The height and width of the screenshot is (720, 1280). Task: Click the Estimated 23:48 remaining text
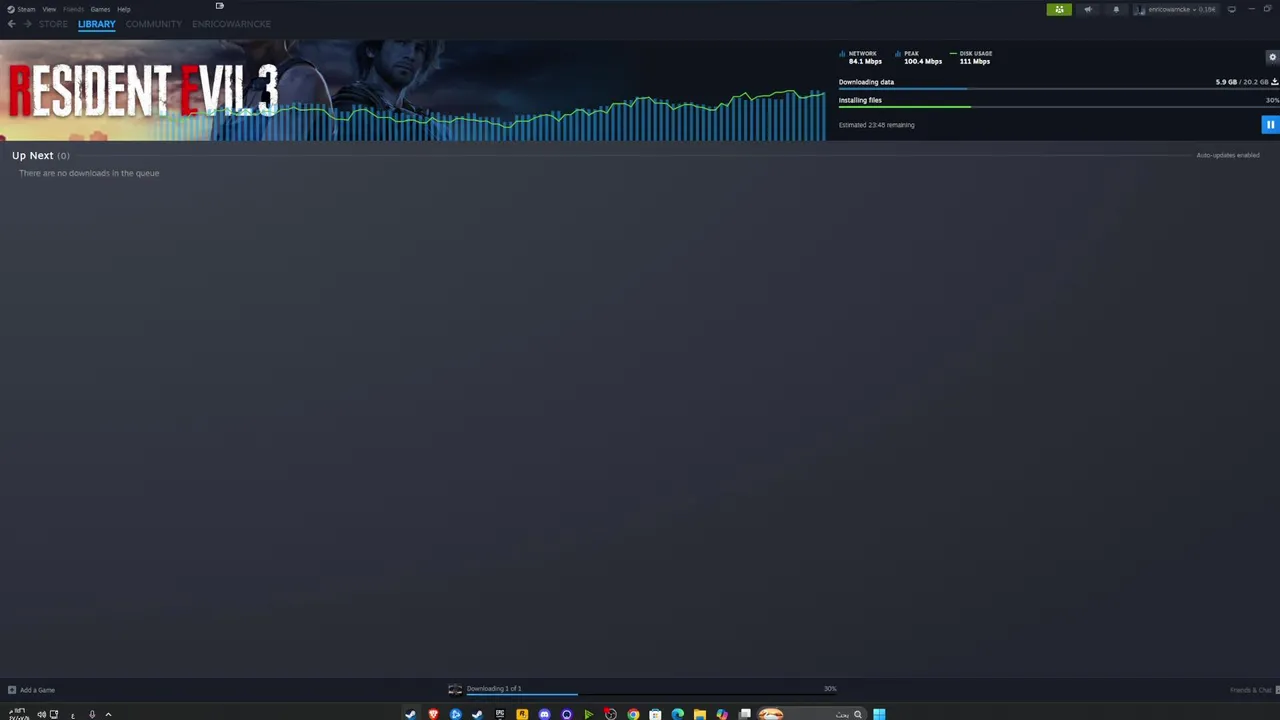point(877,125)
